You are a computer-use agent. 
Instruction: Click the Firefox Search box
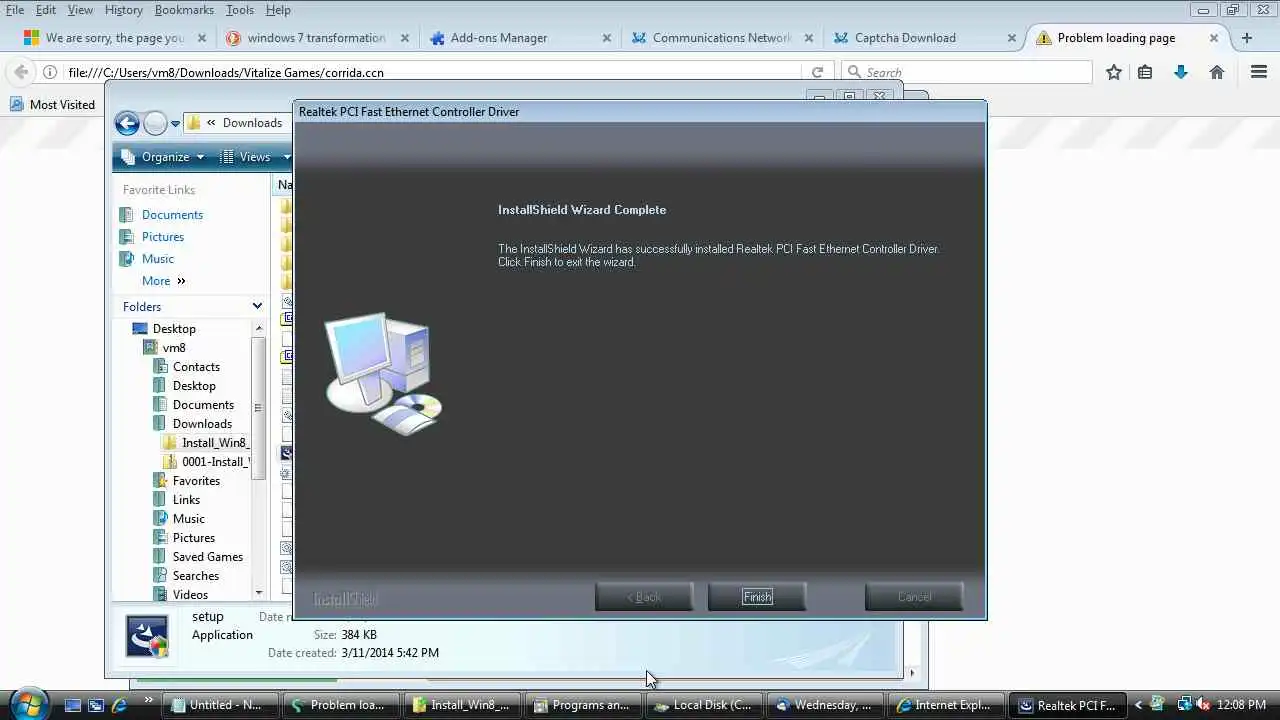[966, 72]
